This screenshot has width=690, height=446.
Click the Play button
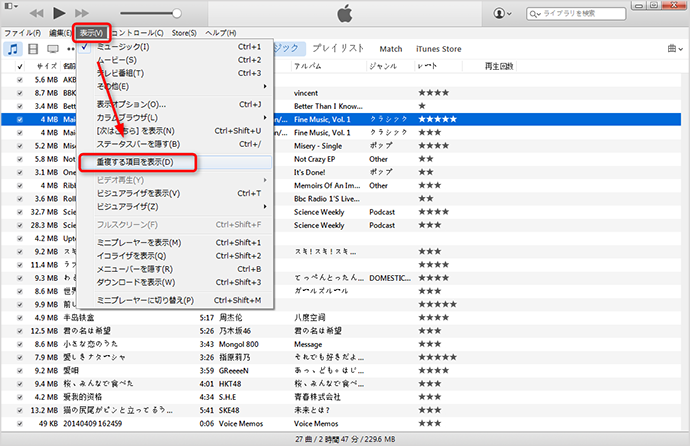[59, 13]
